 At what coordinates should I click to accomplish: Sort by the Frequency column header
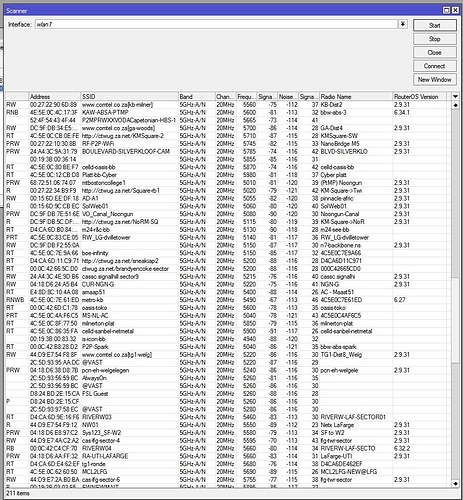(x=247, y=97)
